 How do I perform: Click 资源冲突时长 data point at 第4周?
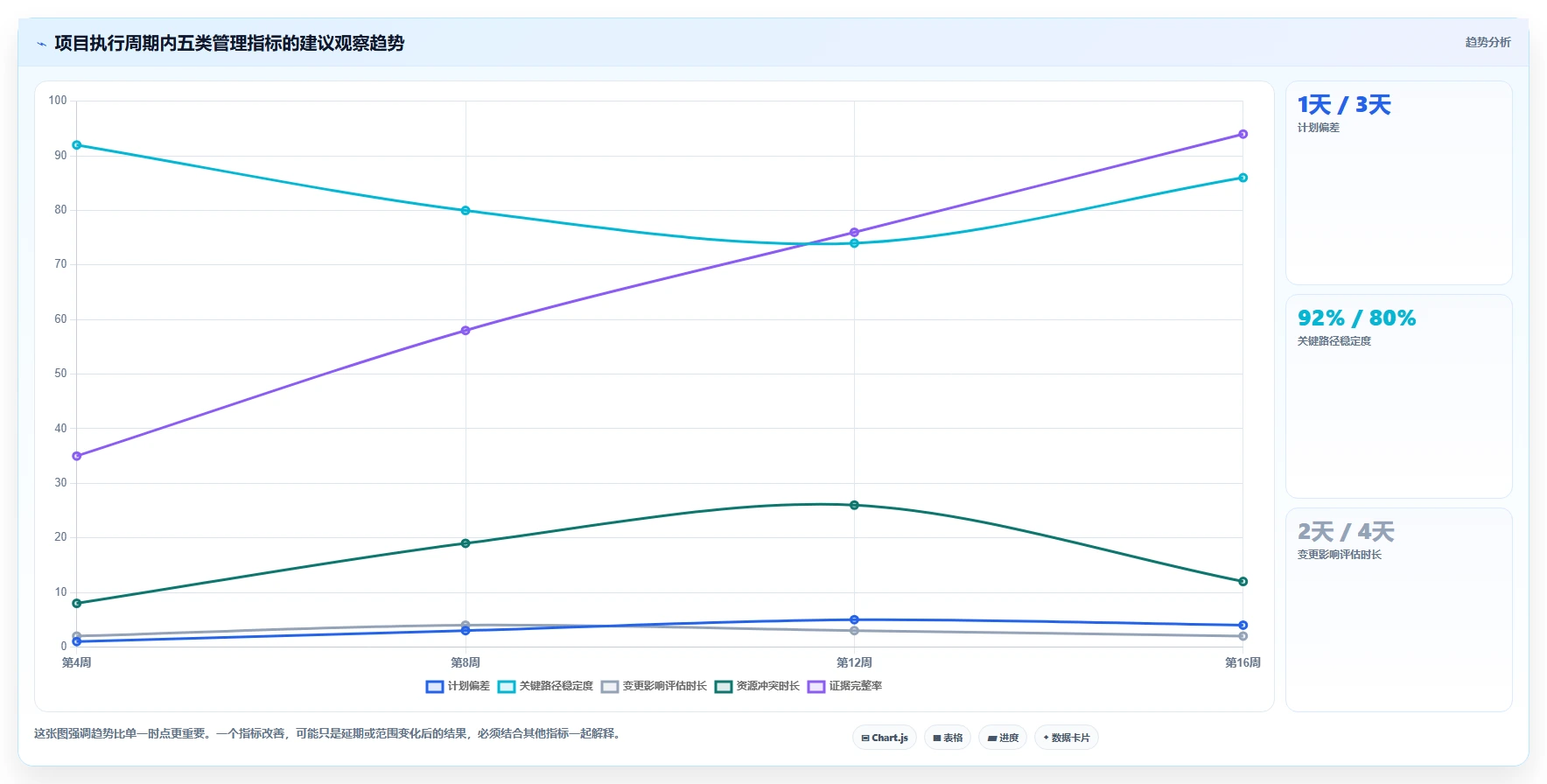(77, 604)
